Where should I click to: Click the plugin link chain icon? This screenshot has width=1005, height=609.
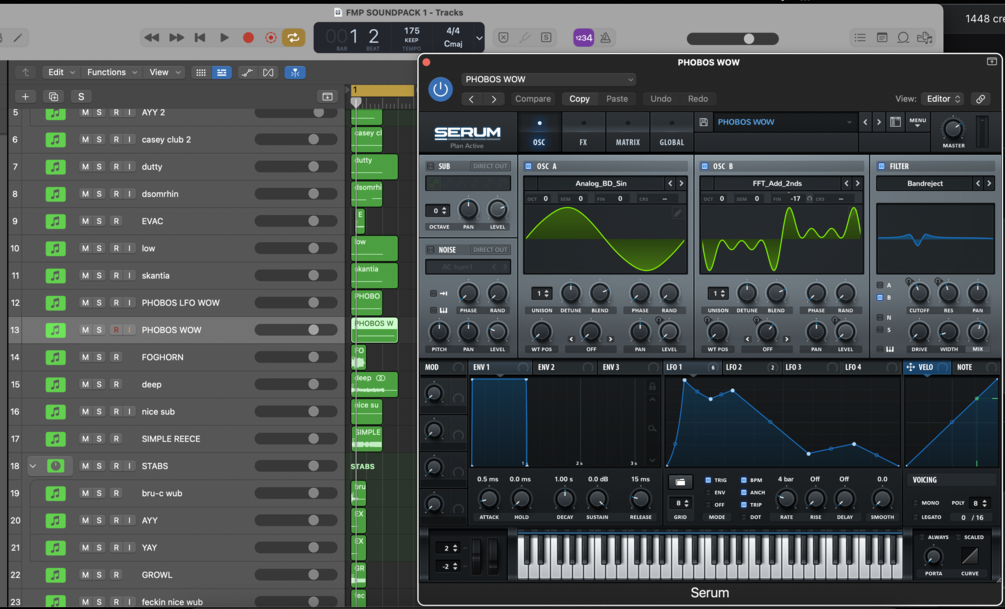coord(980,99)
